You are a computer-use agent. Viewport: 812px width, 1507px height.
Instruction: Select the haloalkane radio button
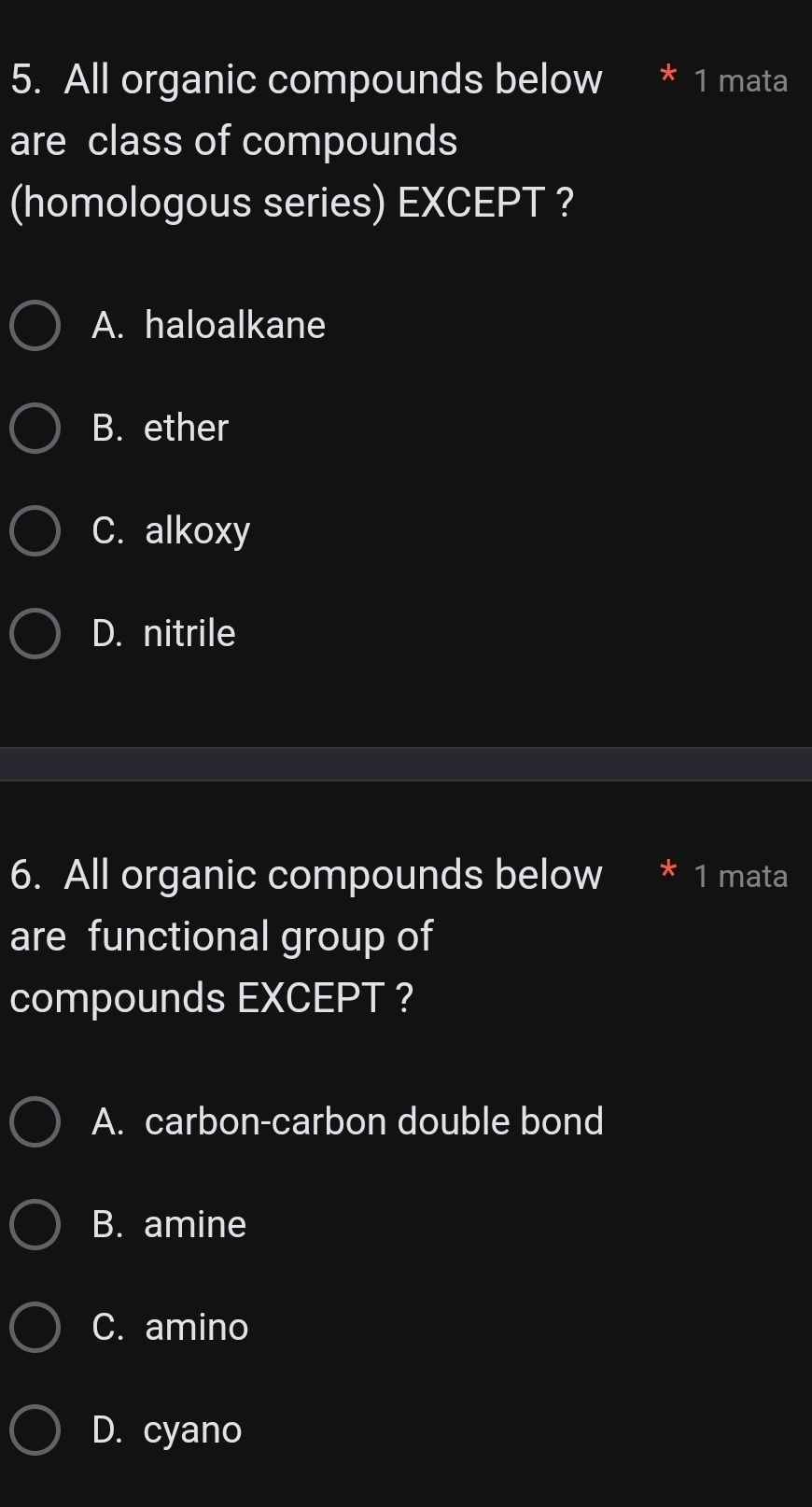(35, 326)
